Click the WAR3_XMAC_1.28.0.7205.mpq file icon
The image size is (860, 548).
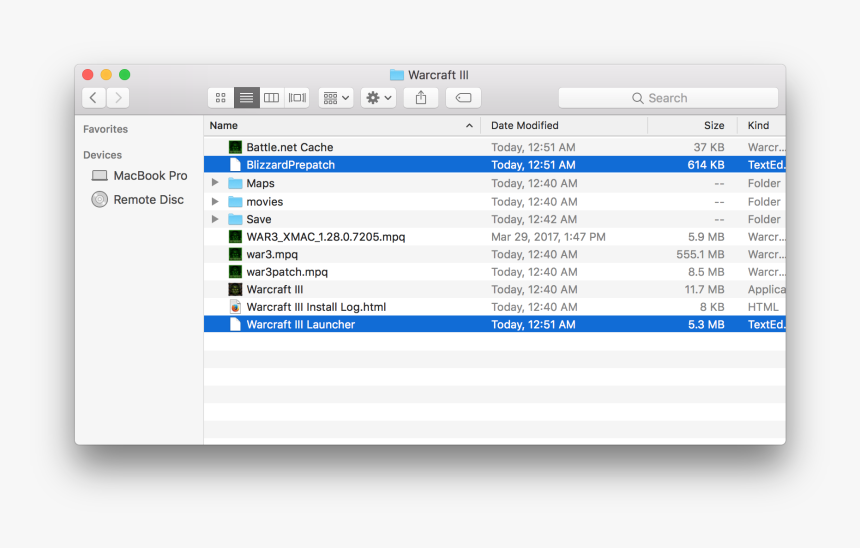coord(235,236)
